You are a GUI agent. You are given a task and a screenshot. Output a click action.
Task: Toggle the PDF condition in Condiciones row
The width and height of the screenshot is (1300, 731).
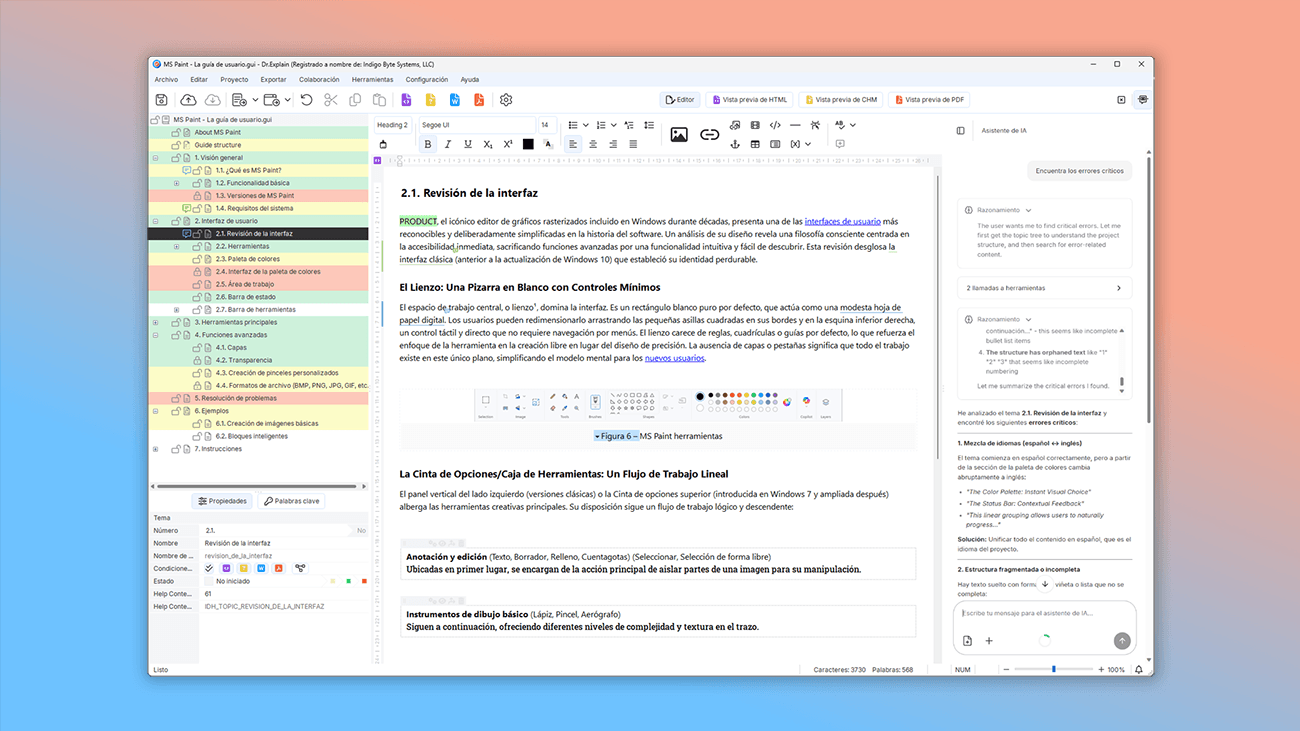[279, 568]
